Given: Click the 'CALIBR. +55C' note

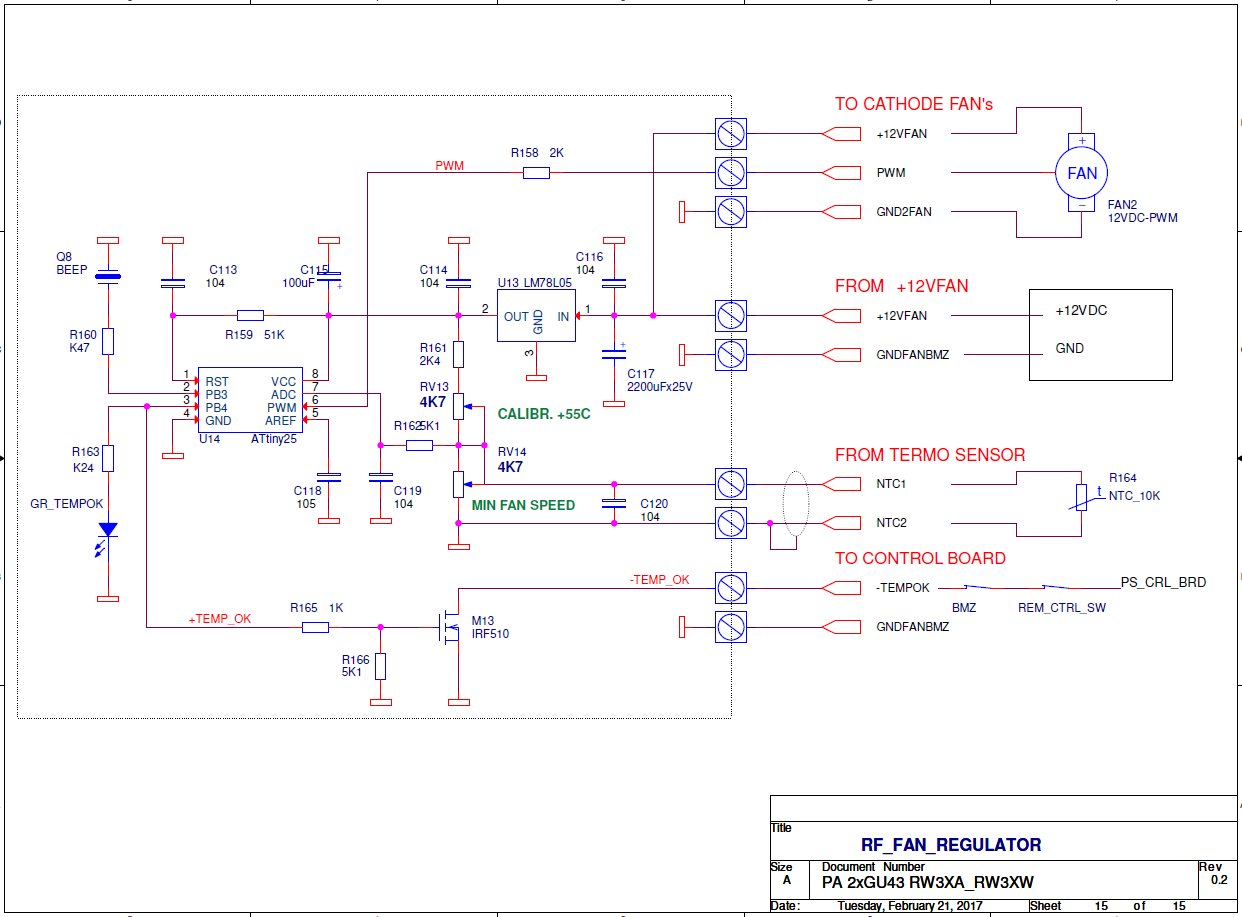Looking at the screenshot, I should coord(546,413).
